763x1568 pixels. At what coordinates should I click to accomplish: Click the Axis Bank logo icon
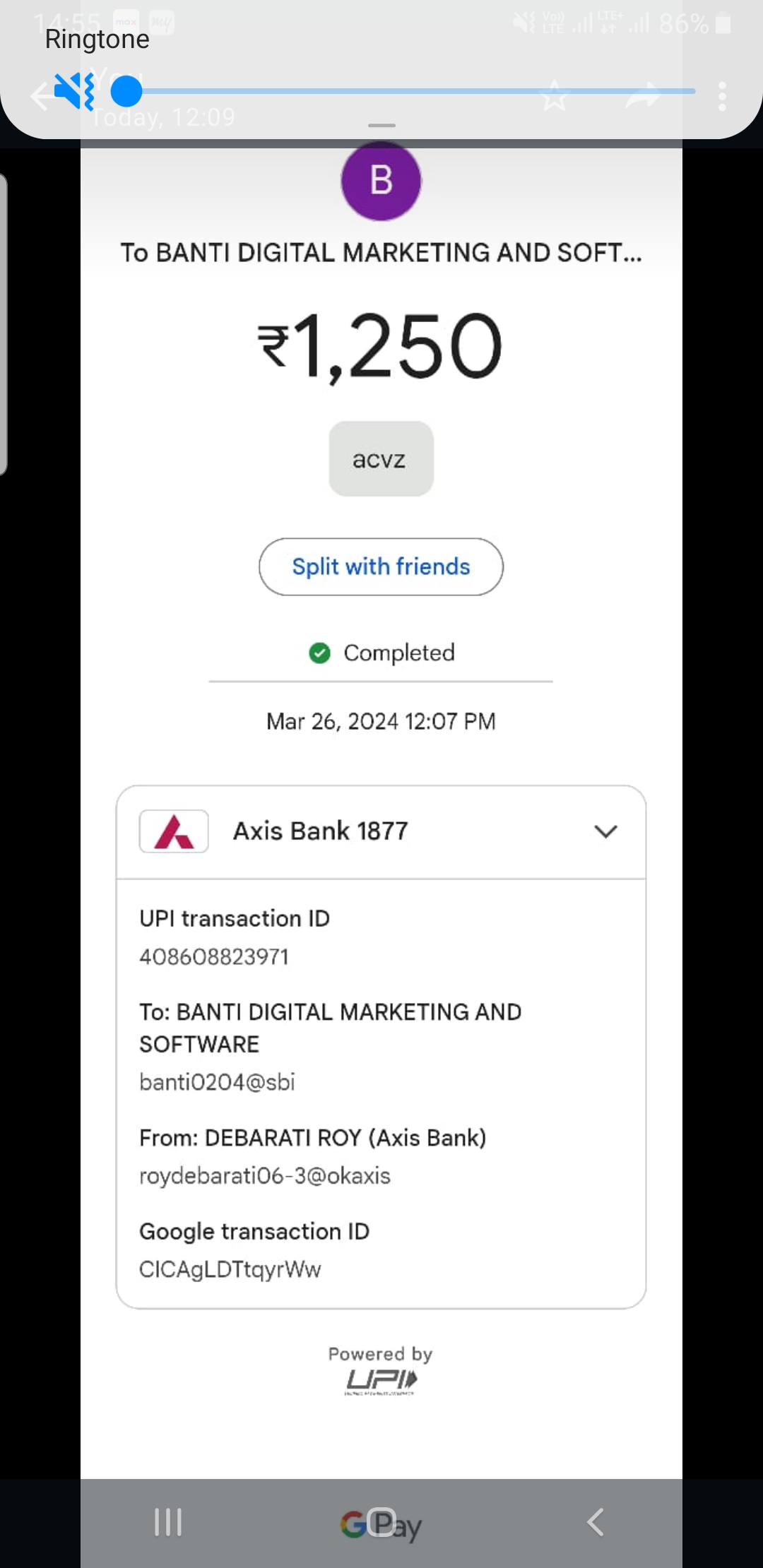174,831
